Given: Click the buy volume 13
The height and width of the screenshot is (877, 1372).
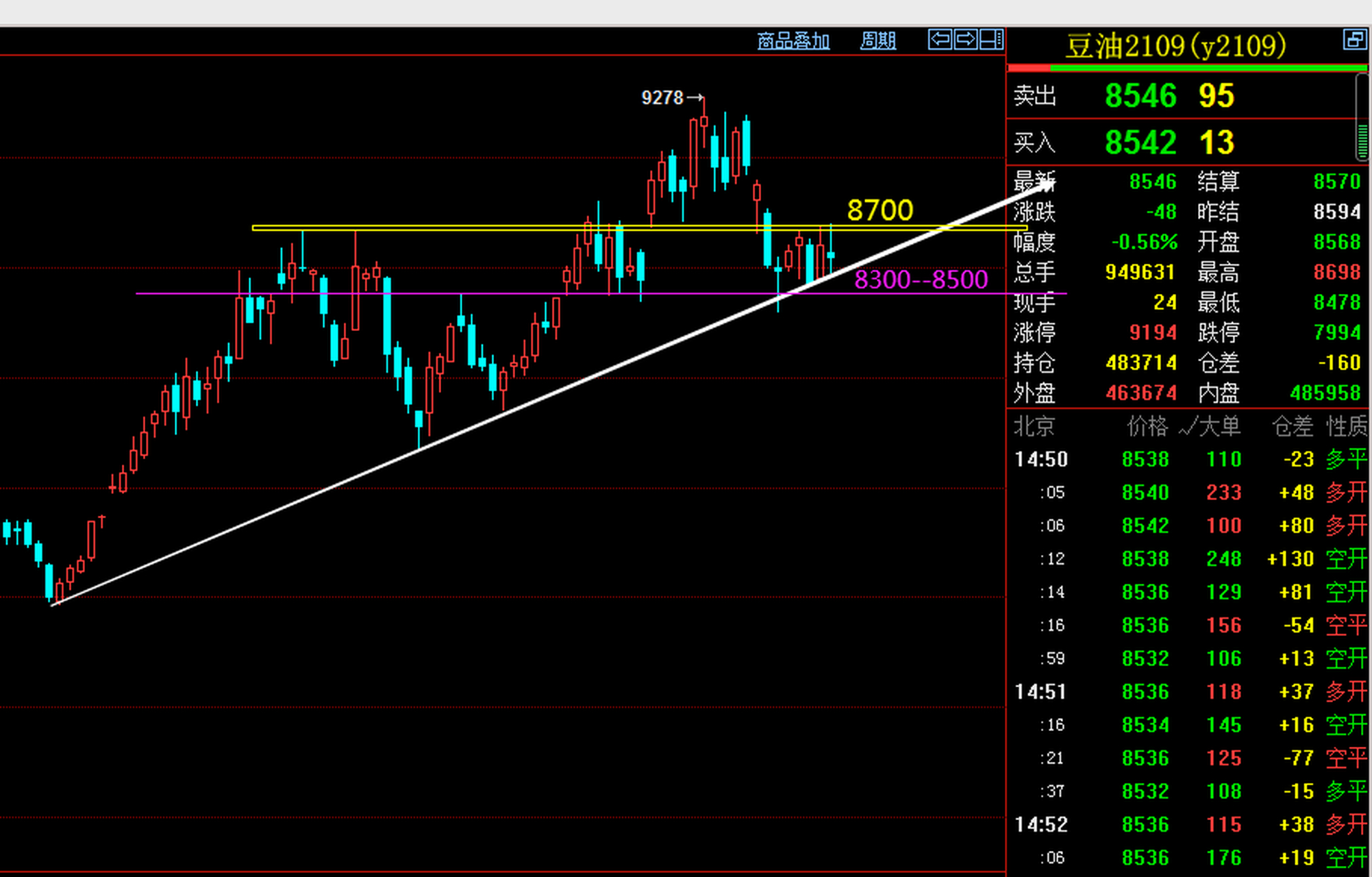Looking at the screenshot, I should 1217,143.
